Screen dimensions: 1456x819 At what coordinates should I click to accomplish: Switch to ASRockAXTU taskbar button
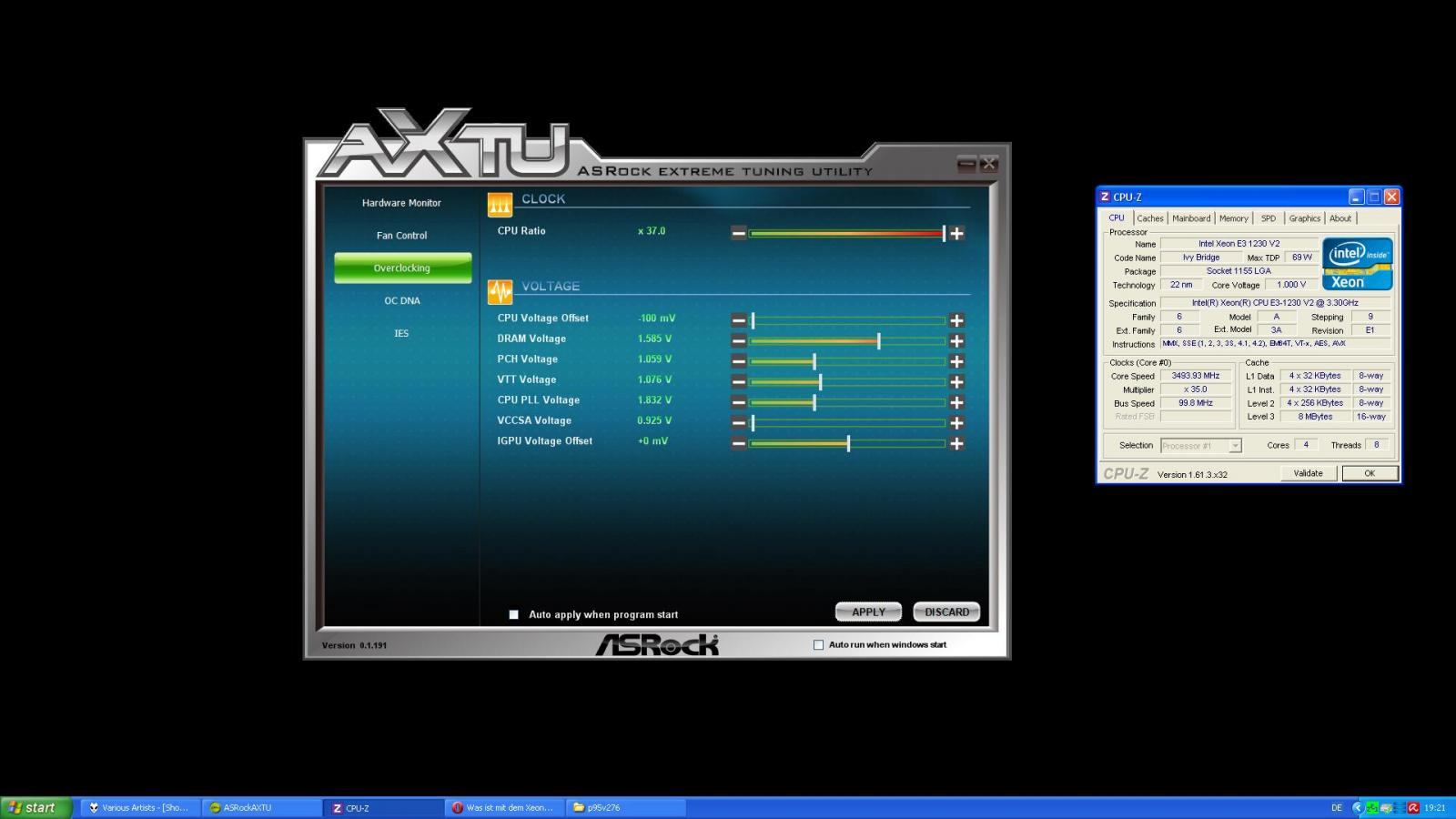tap(260, 807)
